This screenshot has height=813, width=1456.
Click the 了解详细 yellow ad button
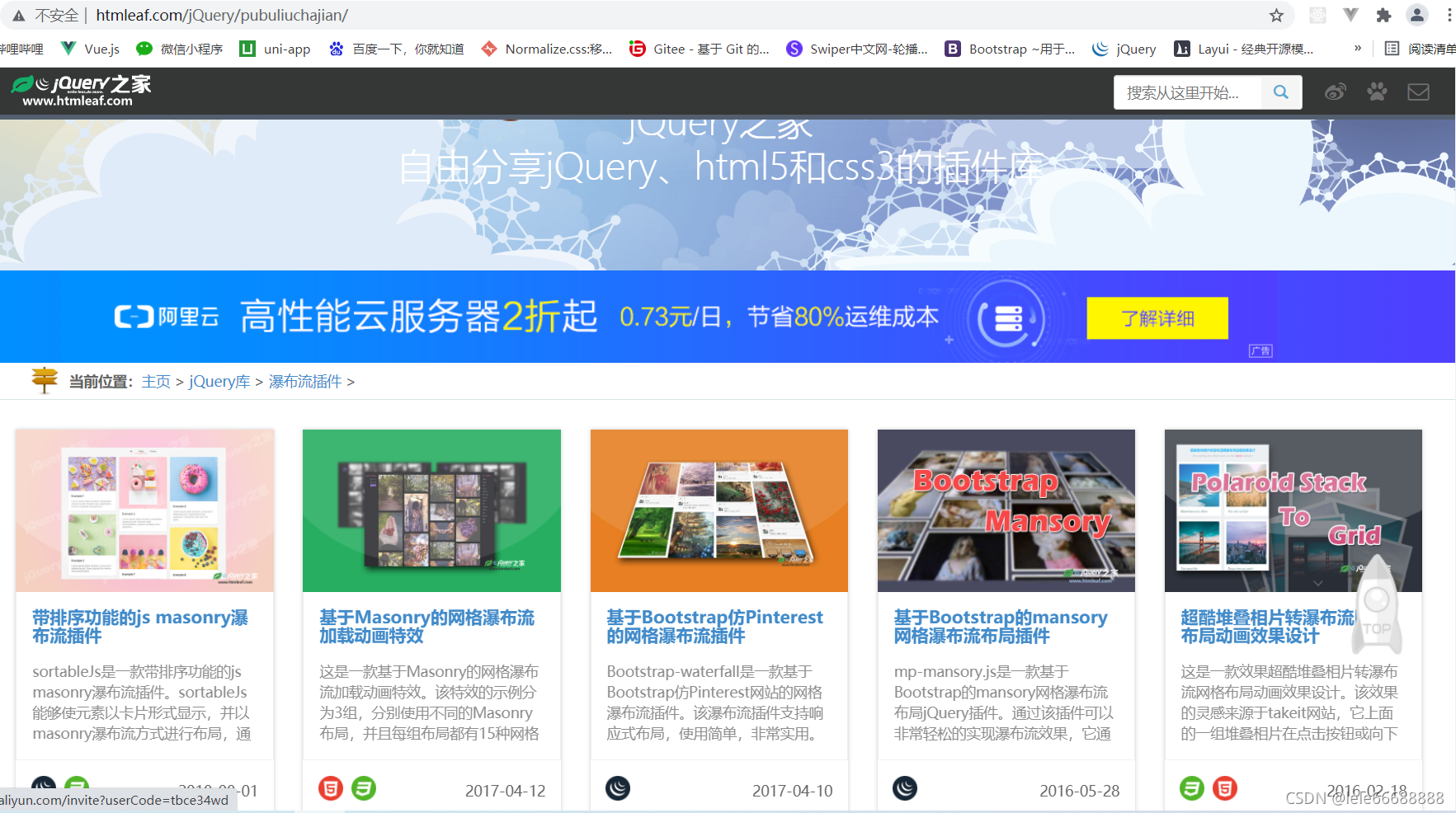coord(1157,318)
